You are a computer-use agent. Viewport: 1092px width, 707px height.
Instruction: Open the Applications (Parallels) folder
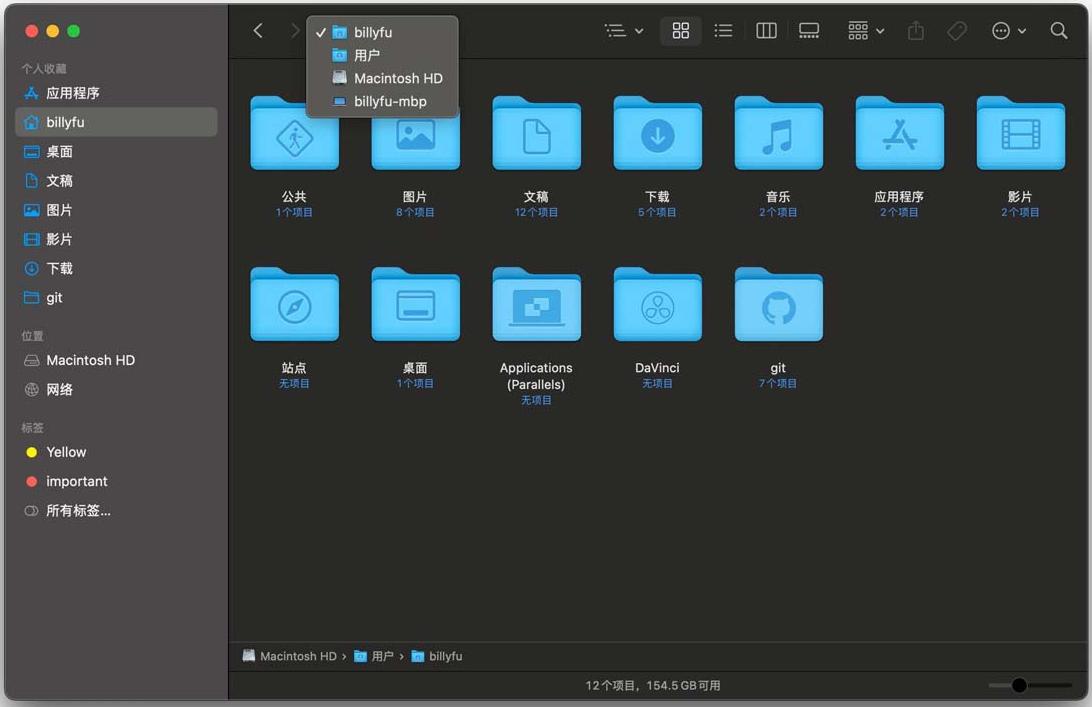coord(536,306)
